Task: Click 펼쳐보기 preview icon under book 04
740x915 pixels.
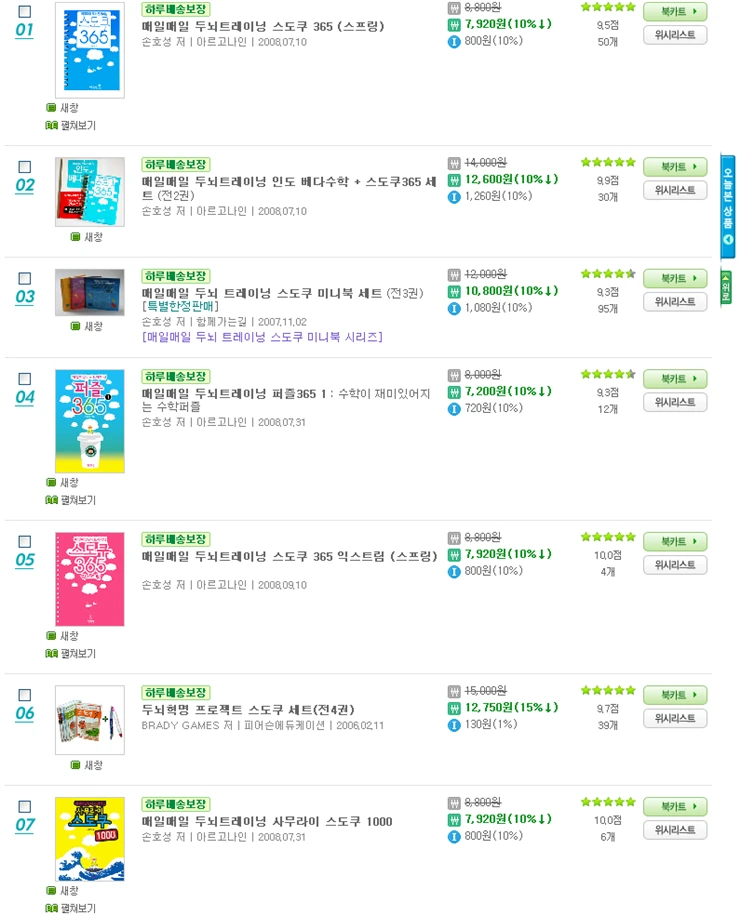Action: tap(51, 500)
